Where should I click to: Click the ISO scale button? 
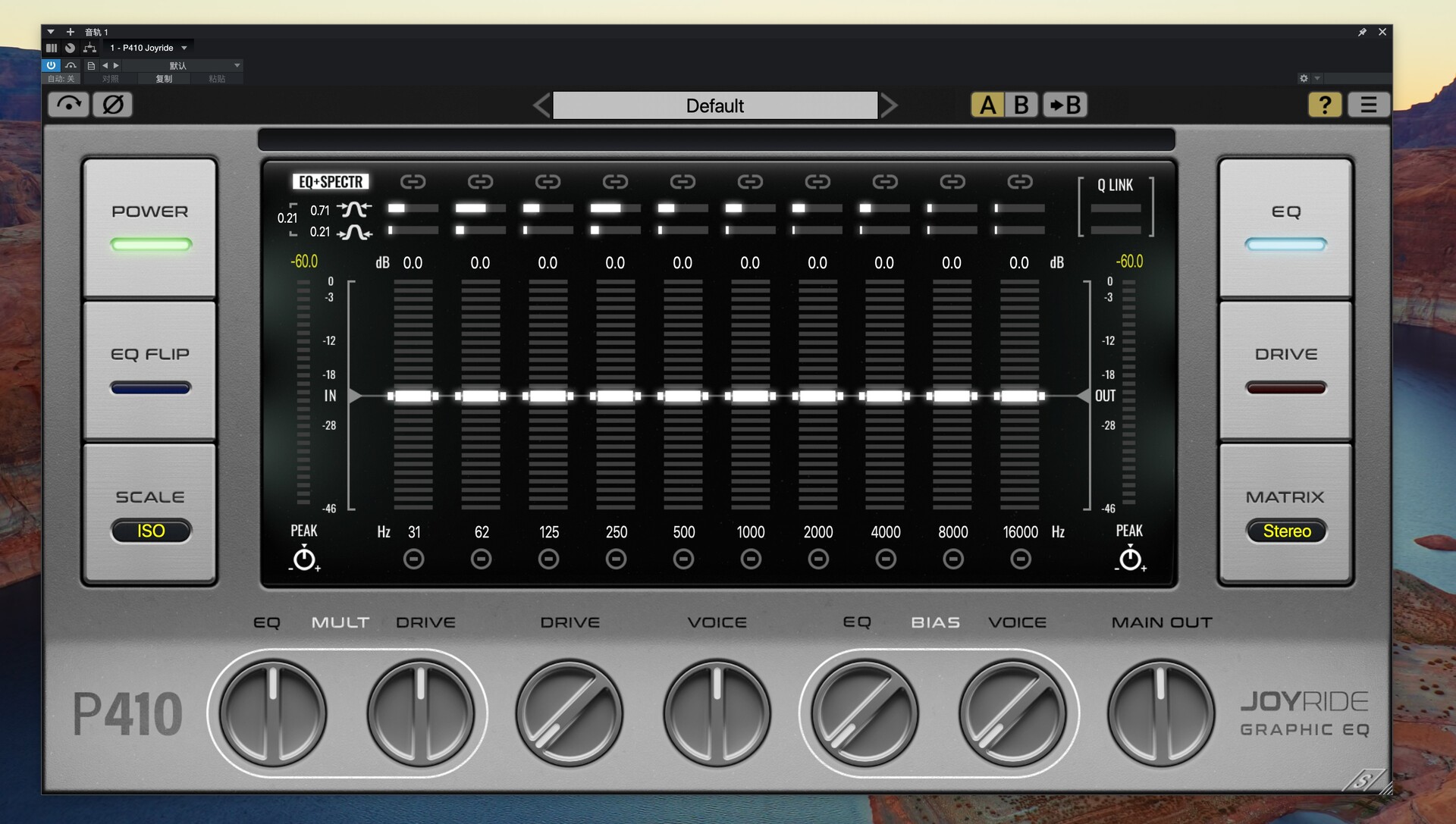151,531
